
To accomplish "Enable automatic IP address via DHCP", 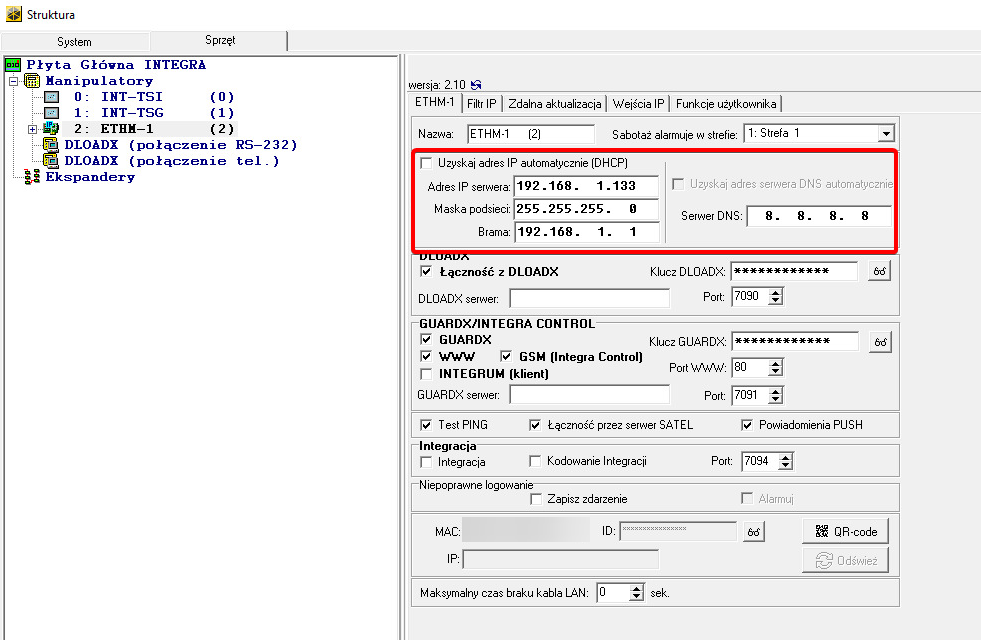I will pos(427,163).
